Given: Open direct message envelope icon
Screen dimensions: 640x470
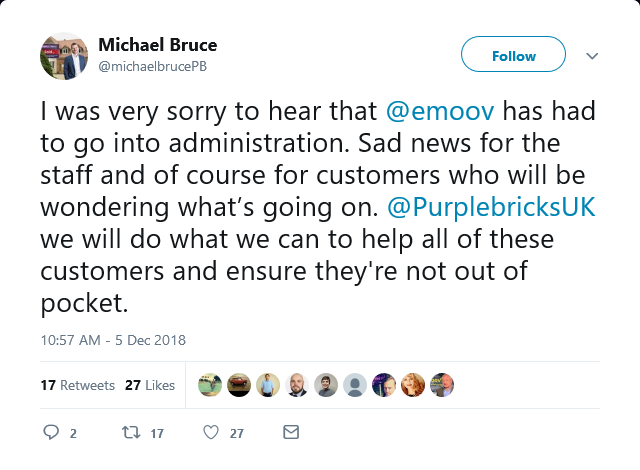Looking at the screenshot, I should coord(291,432).
